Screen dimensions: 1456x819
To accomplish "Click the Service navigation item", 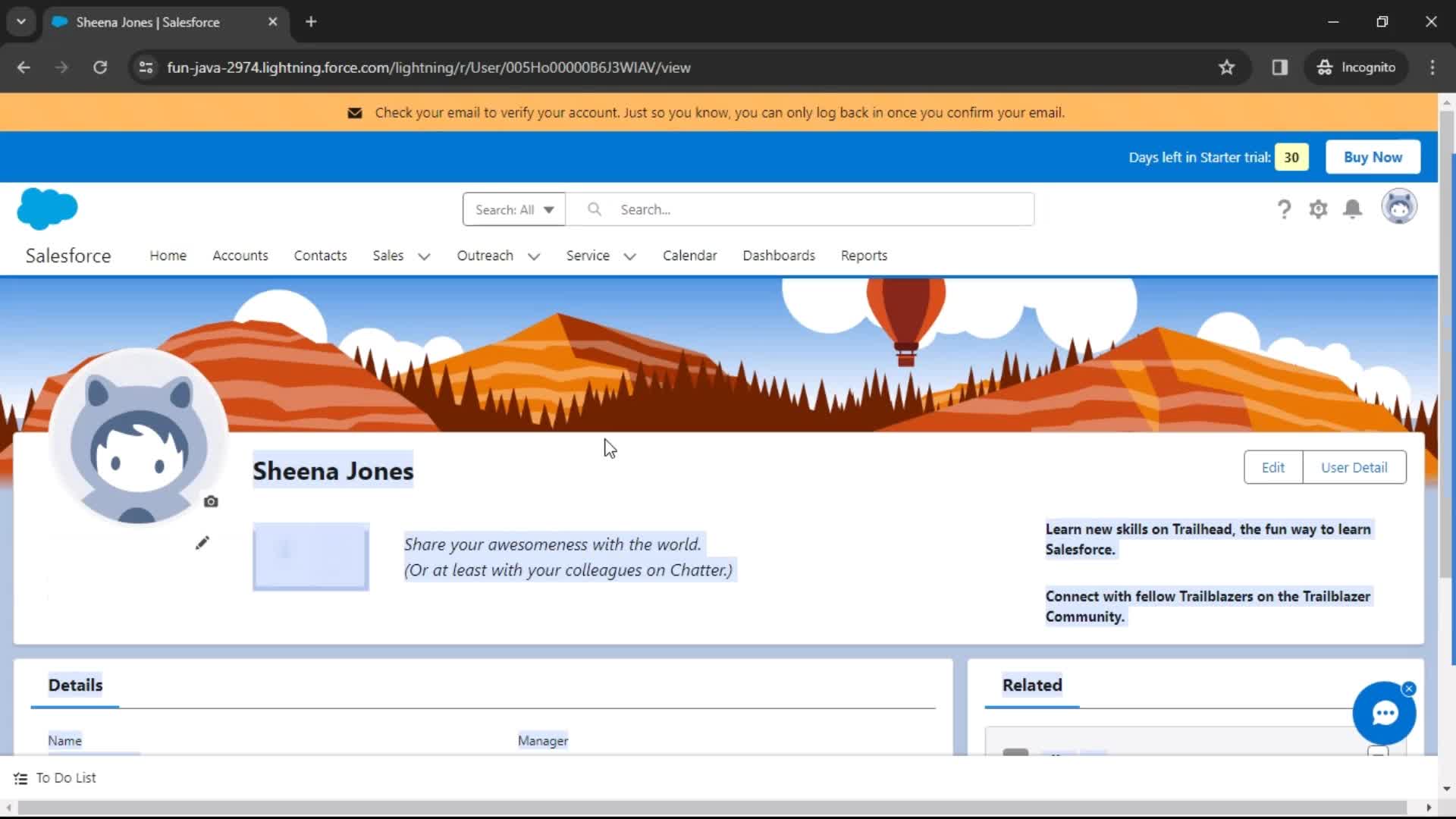I will pyautogui.click(x=588, y=256).
